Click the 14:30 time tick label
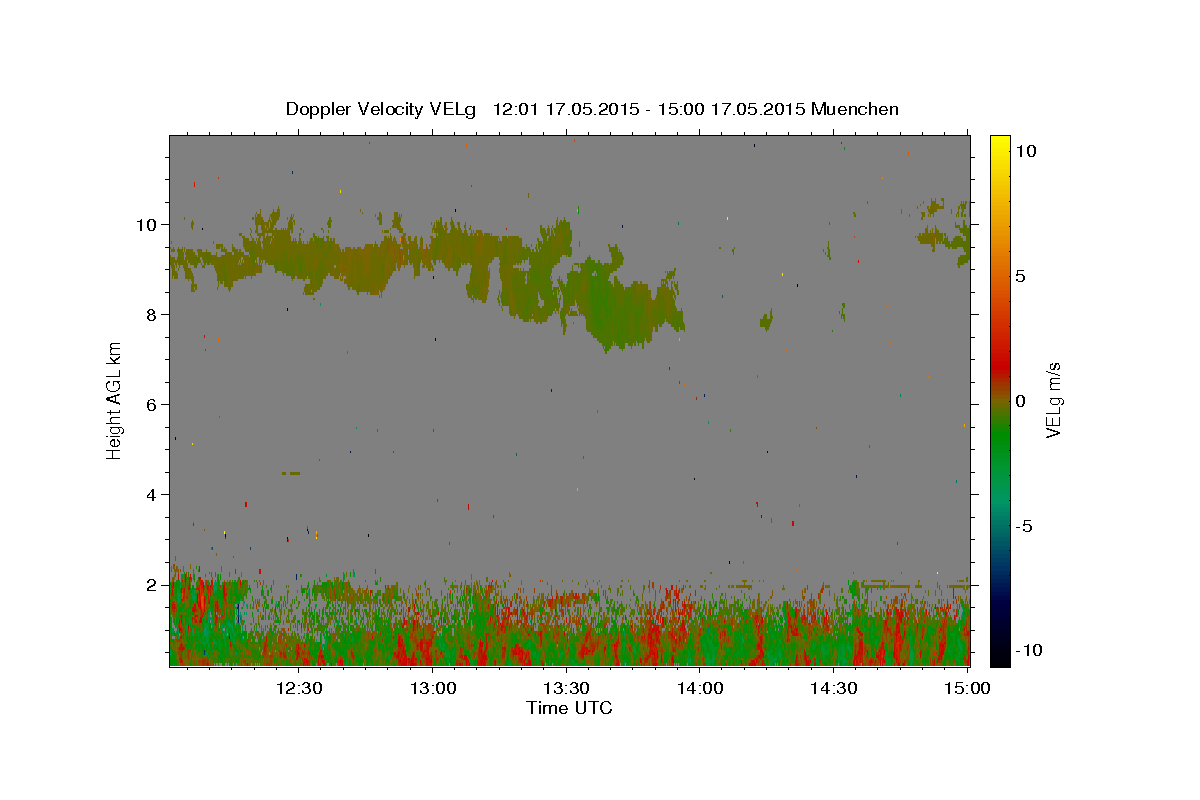The height and width of the screenshot is (800, 1200). click(x=833, y=688)
